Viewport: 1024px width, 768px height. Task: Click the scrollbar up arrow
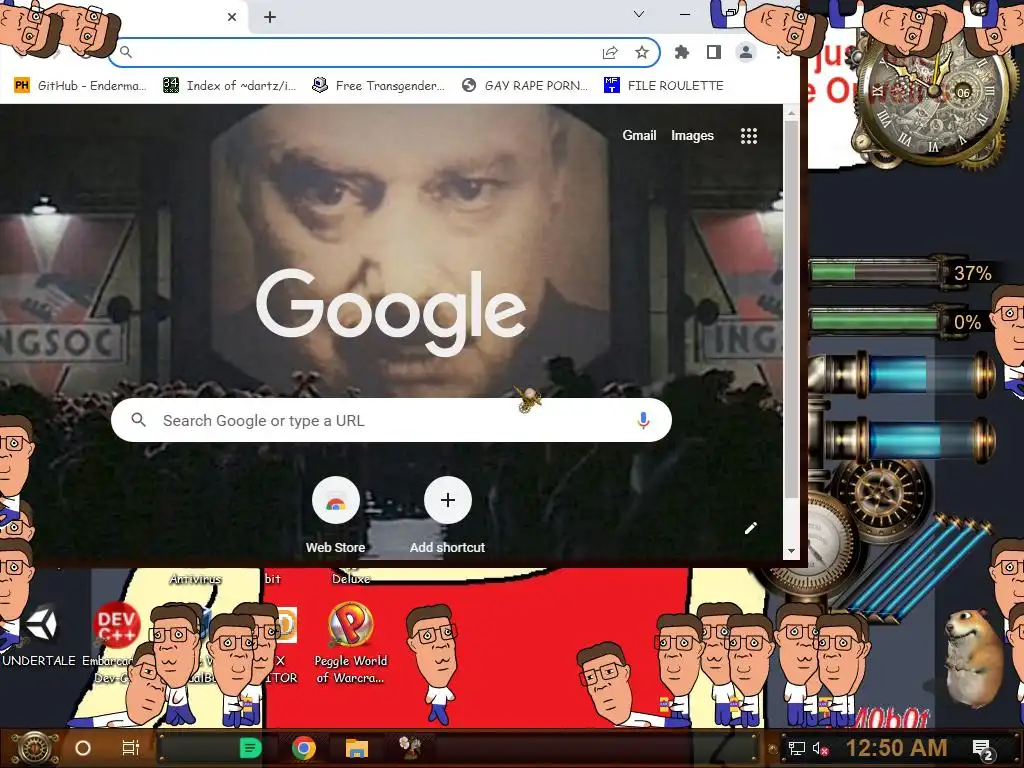(x=791, y=114)
